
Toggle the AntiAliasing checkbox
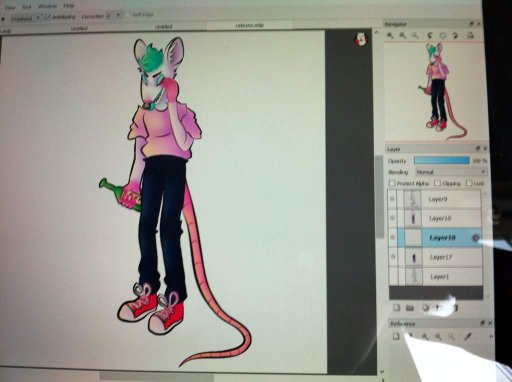(x=47, y=17)
